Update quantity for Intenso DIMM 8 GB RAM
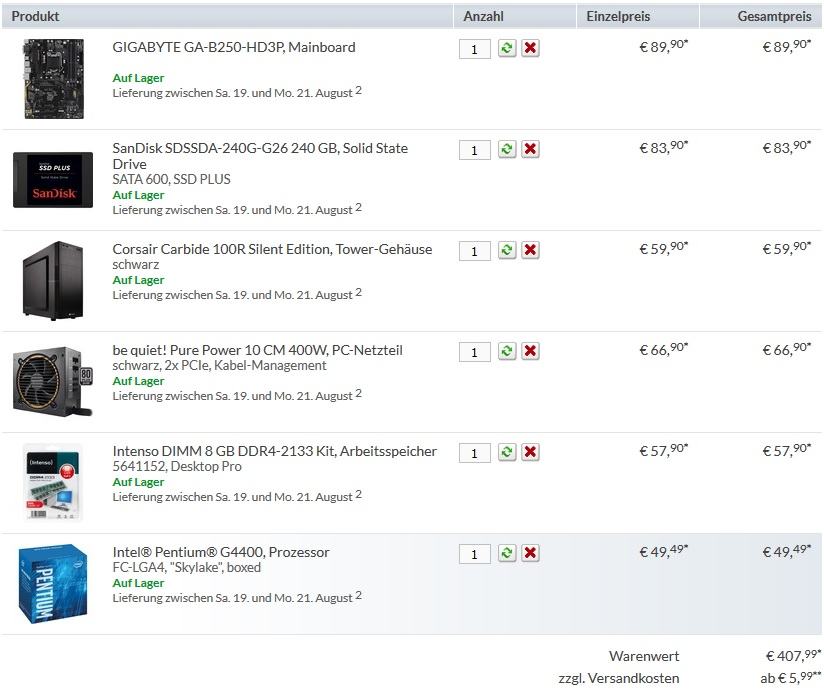The image size is (824, 692). (507, 452)
